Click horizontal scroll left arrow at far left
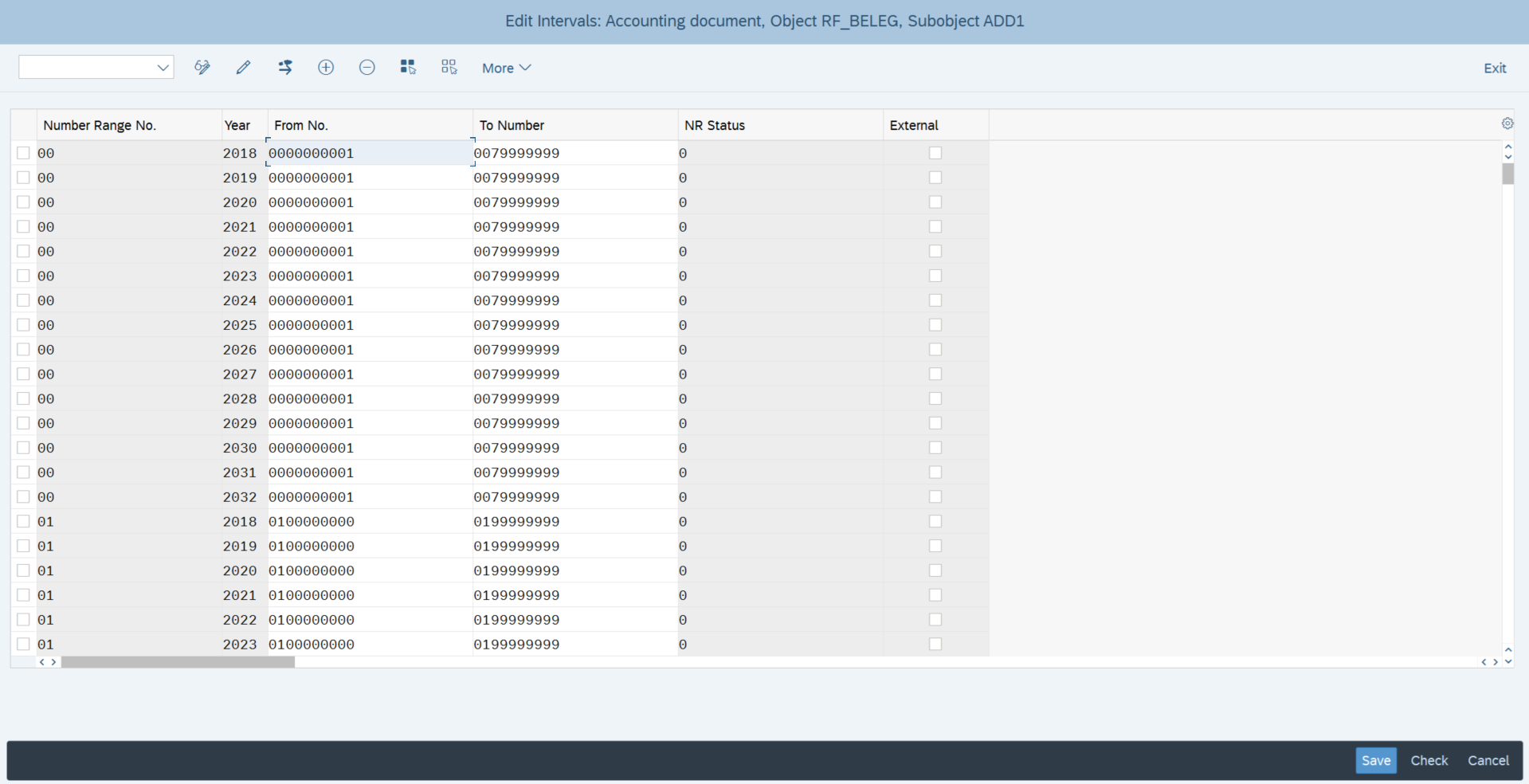Viewport: 1529px width, 784px height. pyautogui.click(x=41, y=662)
